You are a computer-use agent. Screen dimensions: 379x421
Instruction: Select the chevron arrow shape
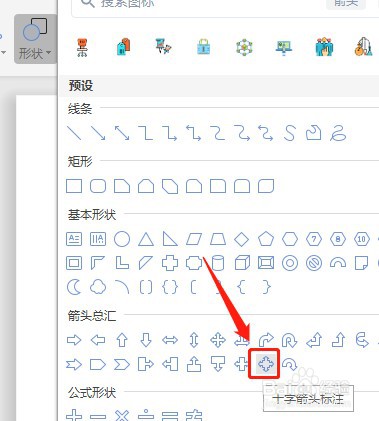122,364
